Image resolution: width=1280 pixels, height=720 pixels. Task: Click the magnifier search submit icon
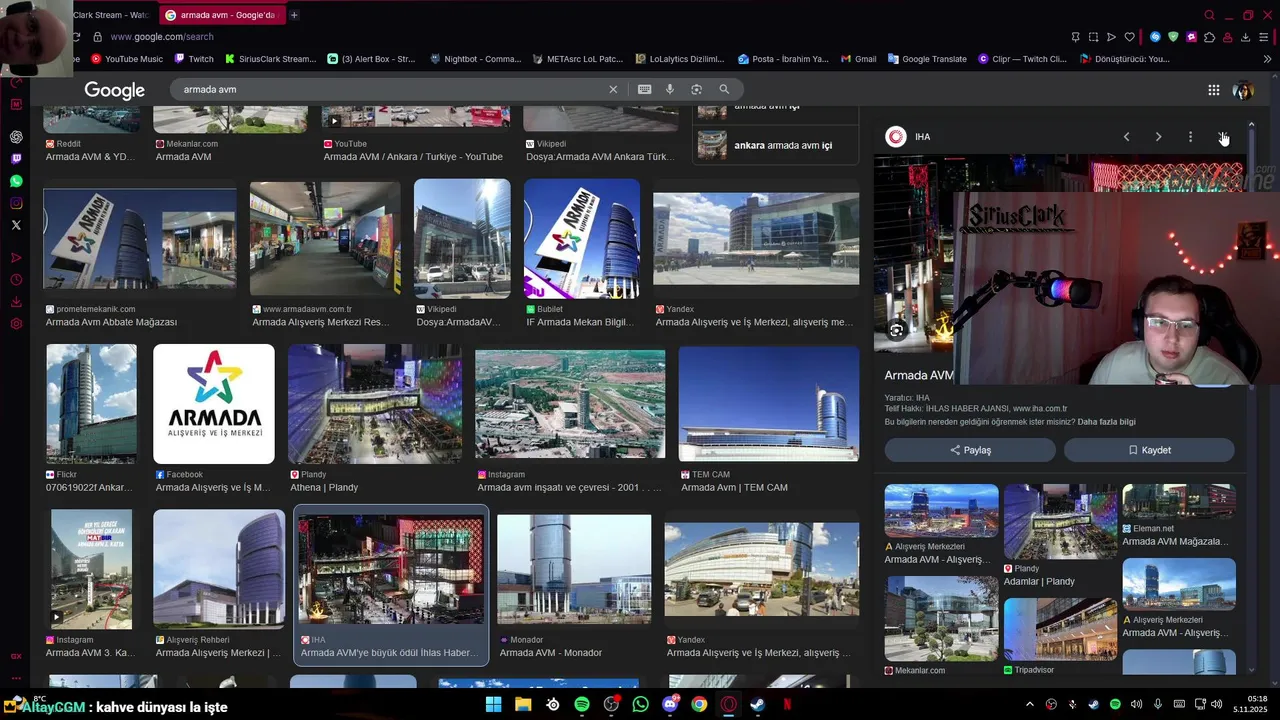[724, 89]
